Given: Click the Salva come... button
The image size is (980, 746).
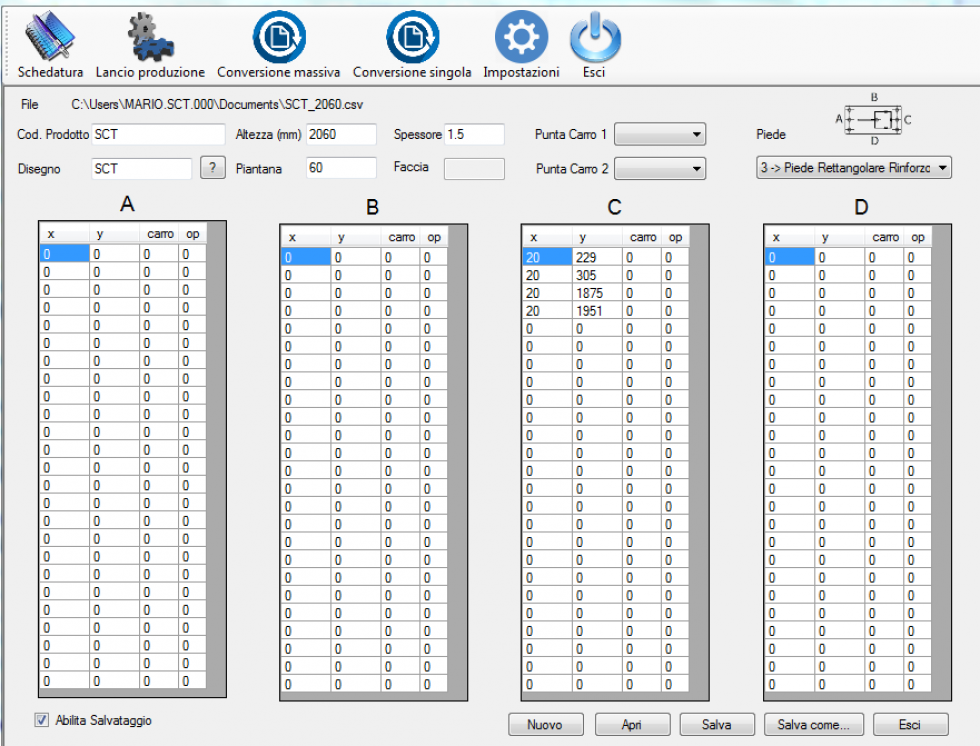Looking at the screenshot, I should click(814, 724).
